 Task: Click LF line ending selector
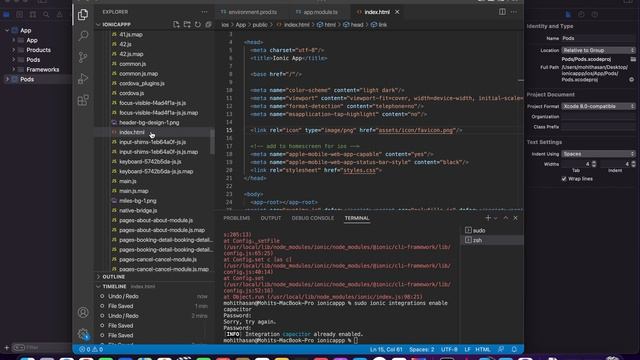tap(467, 349)
